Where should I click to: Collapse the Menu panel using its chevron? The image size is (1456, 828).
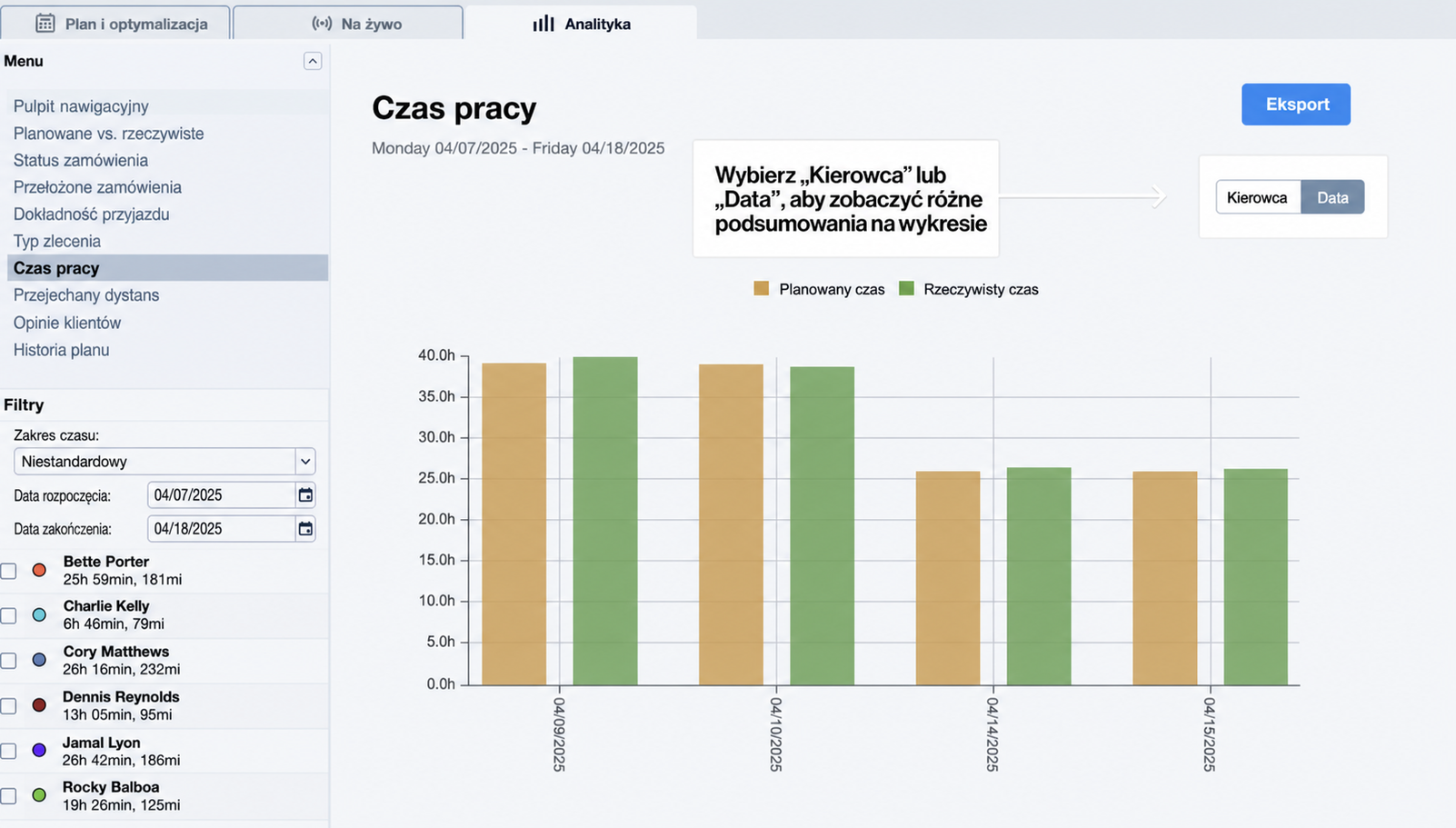(313, 61)
